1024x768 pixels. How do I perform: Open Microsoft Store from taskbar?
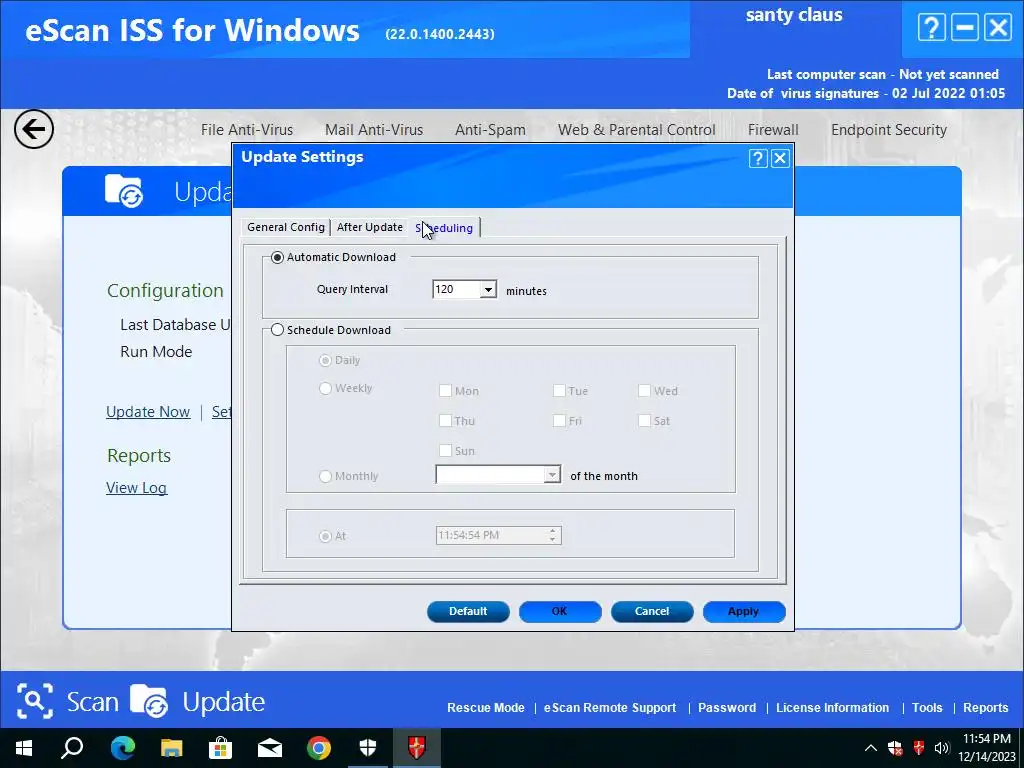tap(221, 748)
